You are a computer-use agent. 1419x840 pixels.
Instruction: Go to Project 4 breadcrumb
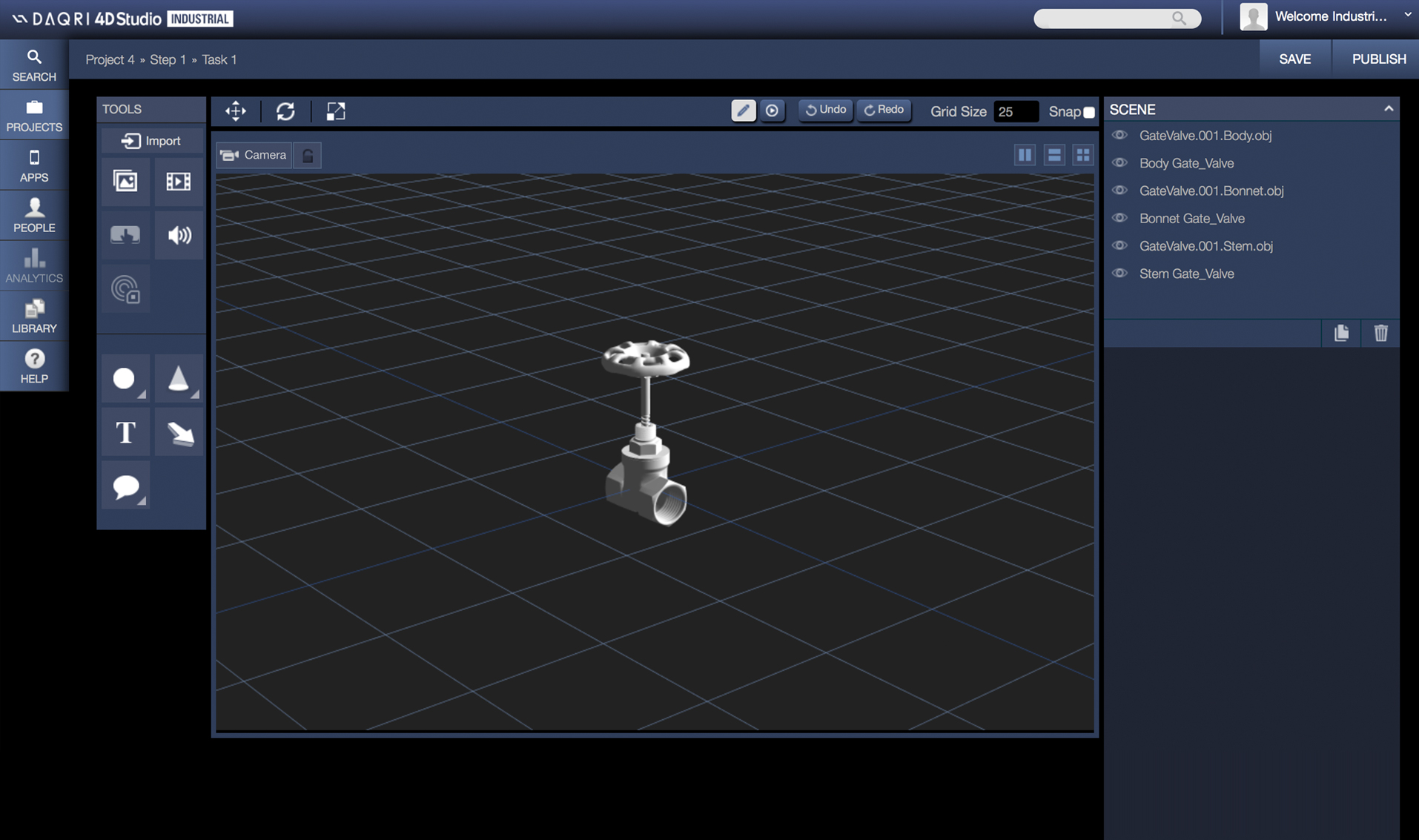click(110, 59)
